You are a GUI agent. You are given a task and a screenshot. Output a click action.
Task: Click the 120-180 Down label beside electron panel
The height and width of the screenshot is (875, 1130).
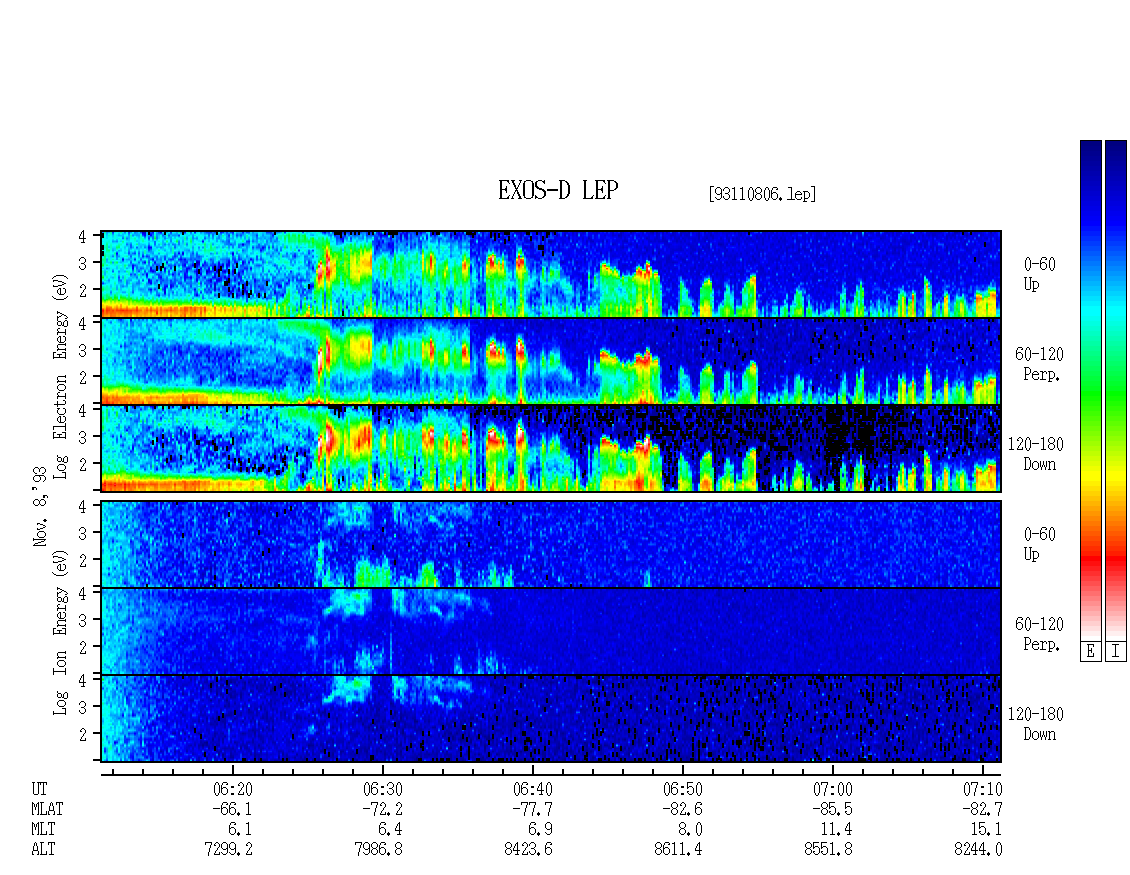point(1036,454)
